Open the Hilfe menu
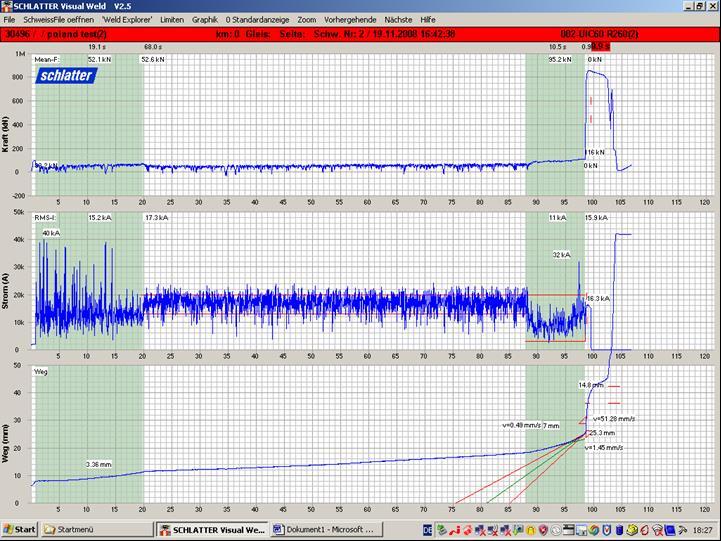Viewport: 721px width, 541px height. [428, 20]
